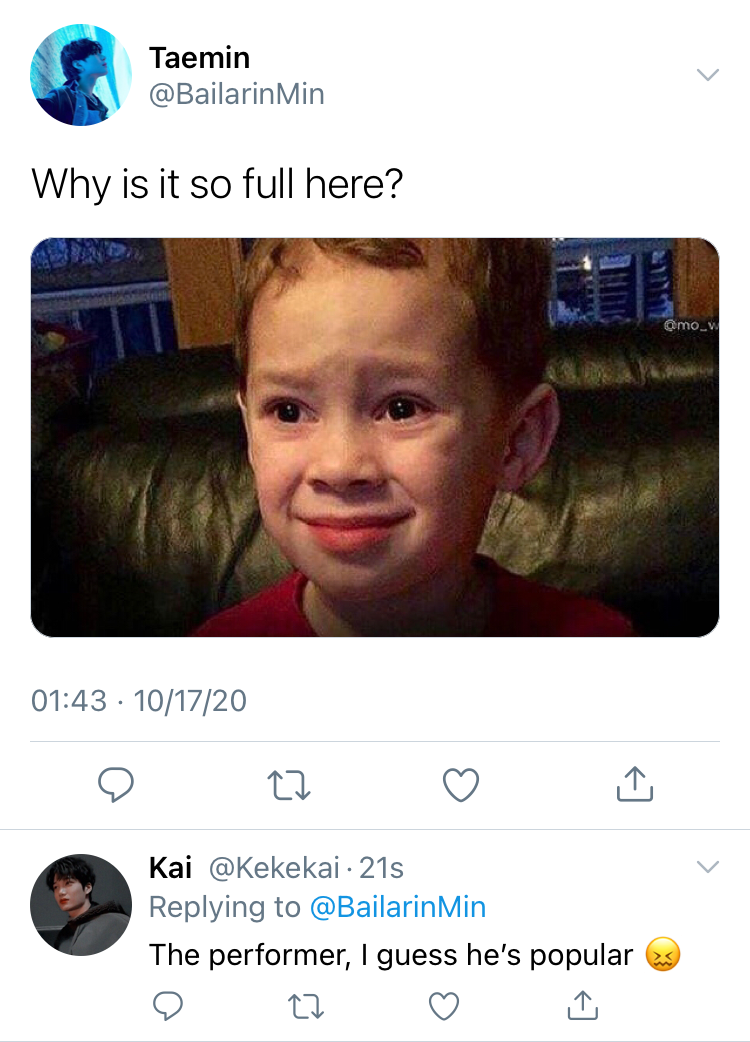
Task: Reply to Kai's comment
Action: [167, 1005]
